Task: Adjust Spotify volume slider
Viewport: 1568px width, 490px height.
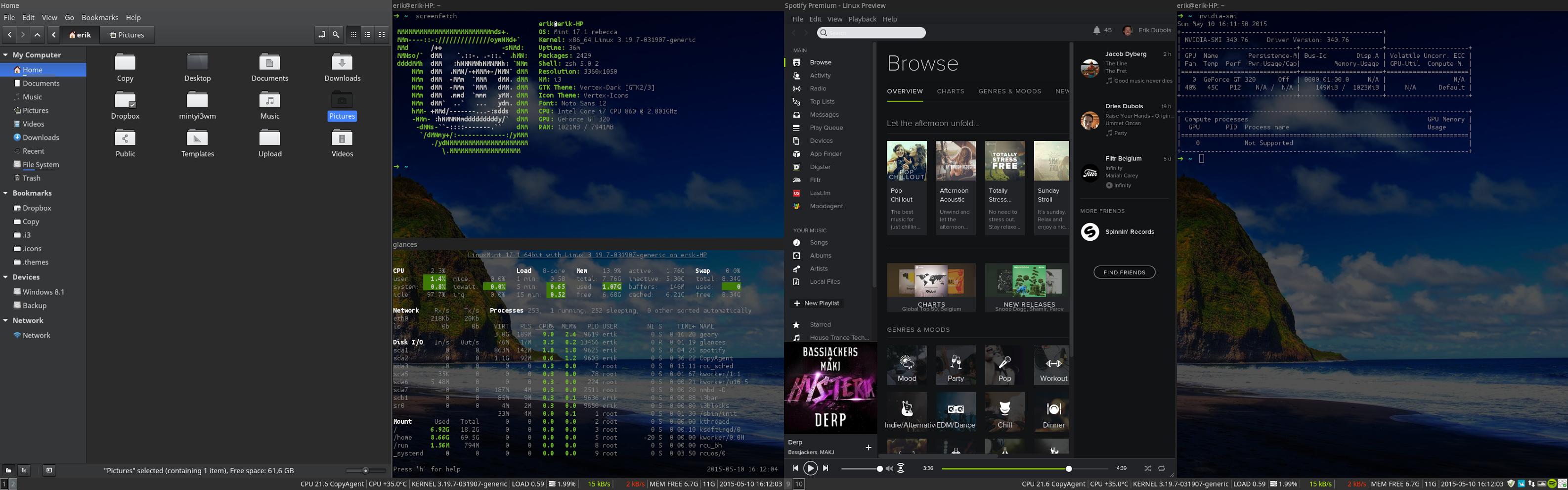Action: click(x=862, y=468)
